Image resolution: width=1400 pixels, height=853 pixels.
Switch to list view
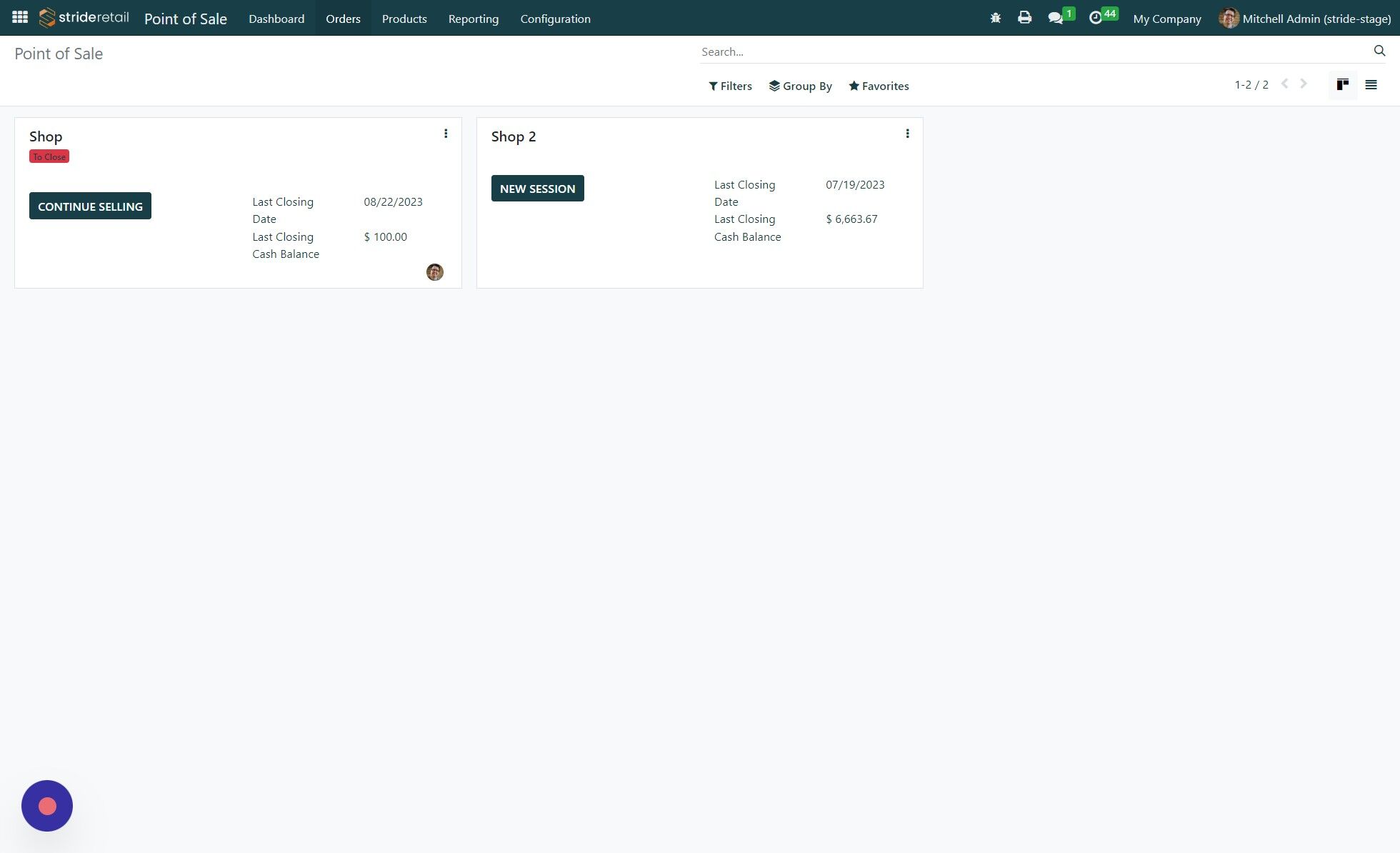coord(1371,84)
